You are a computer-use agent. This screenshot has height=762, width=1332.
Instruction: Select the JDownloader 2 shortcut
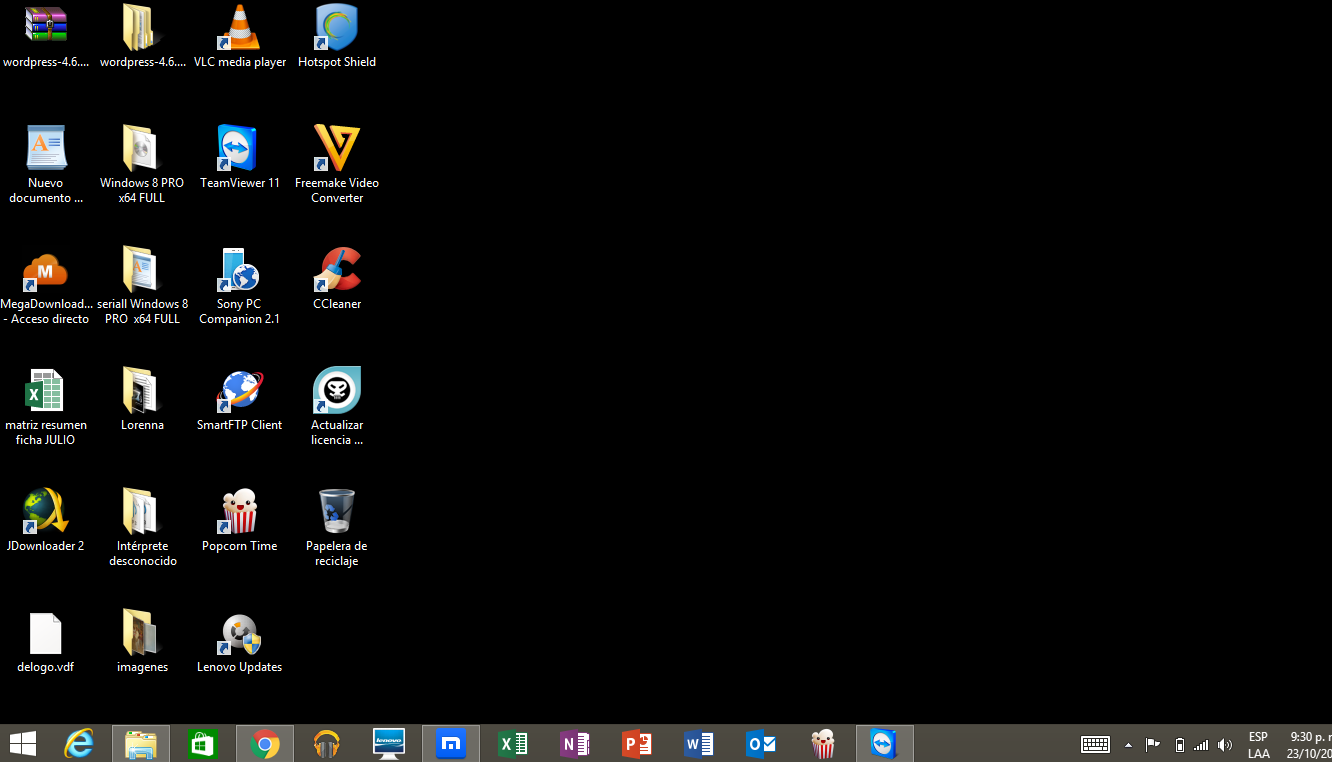click(46, 512)
